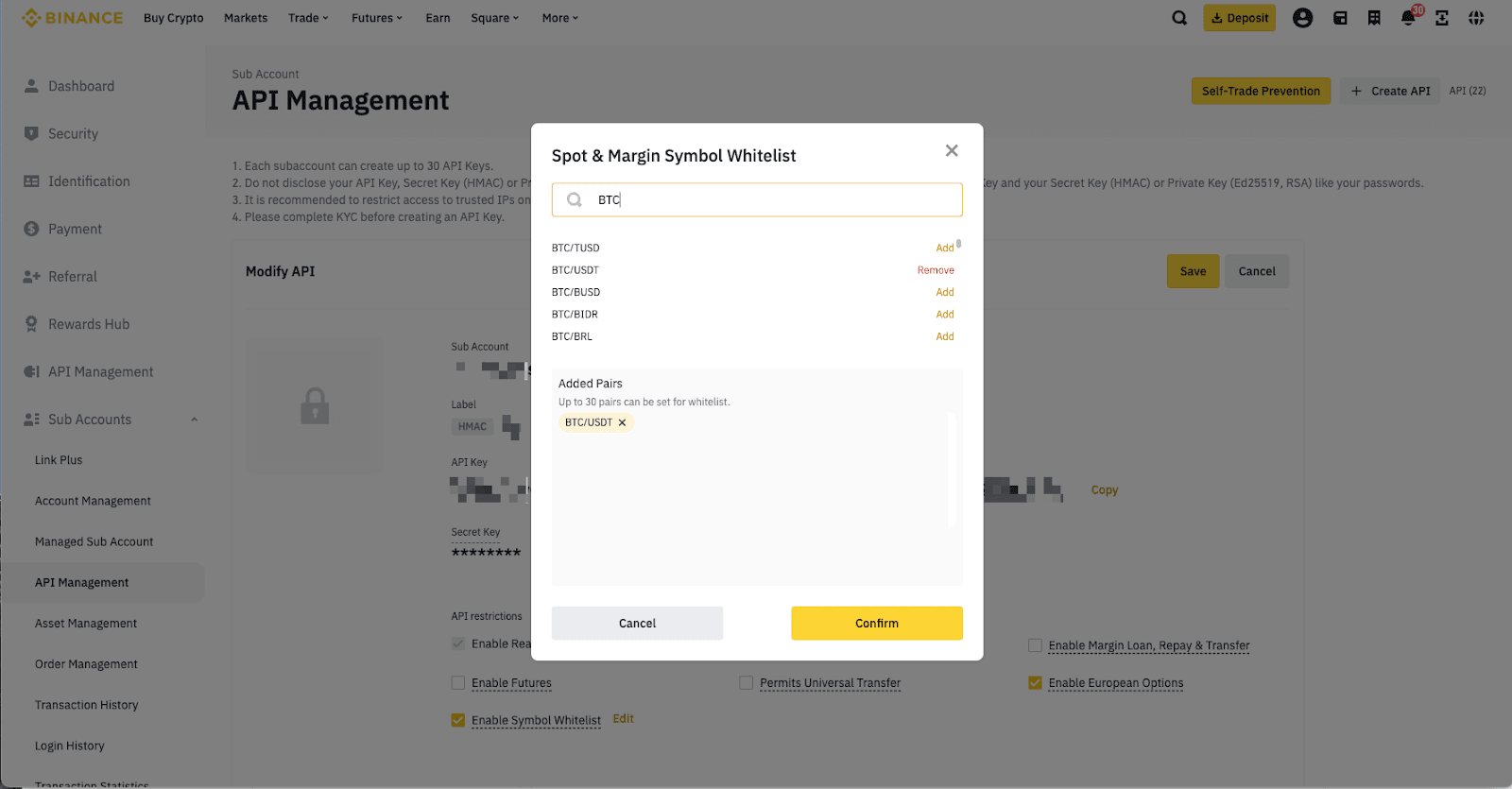Click the app download scan icon
The image size is (1512, 789).
(1442, 18)
